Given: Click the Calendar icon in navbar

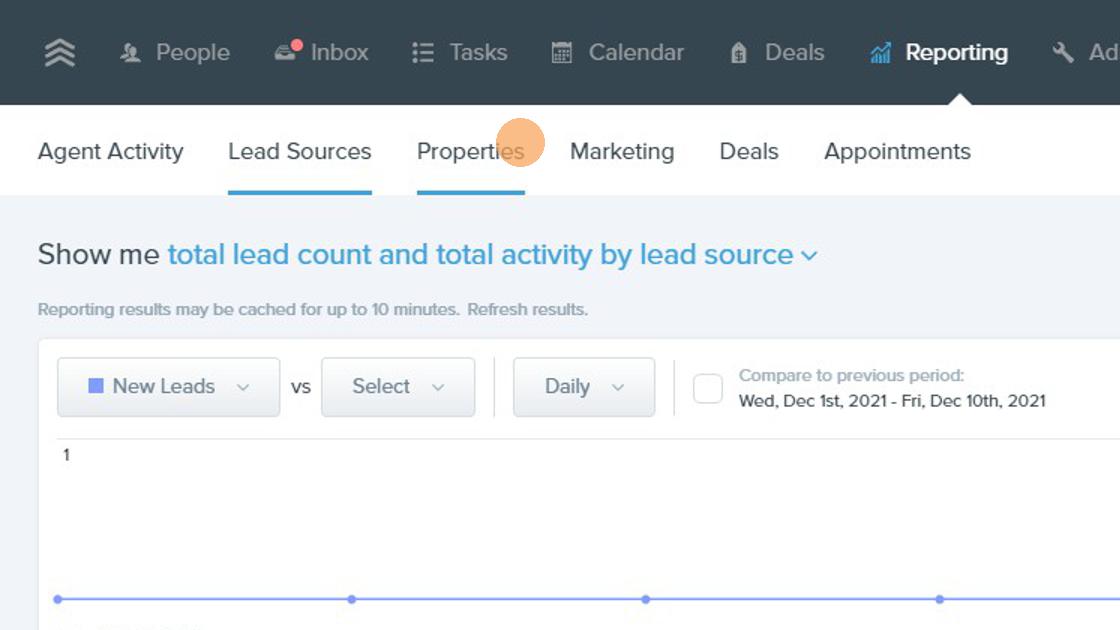Looking at the screenshot, I should (561, 53).
